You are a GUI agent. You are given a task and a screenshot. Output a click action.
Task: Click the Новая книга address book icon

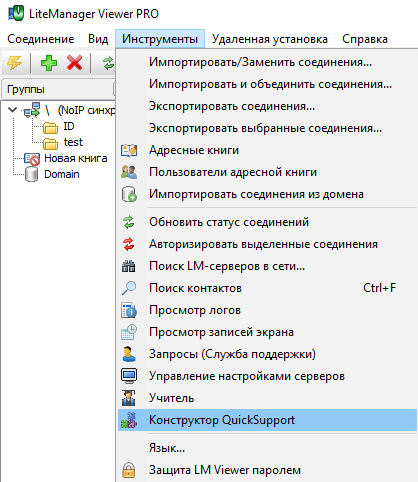[32, 159]
